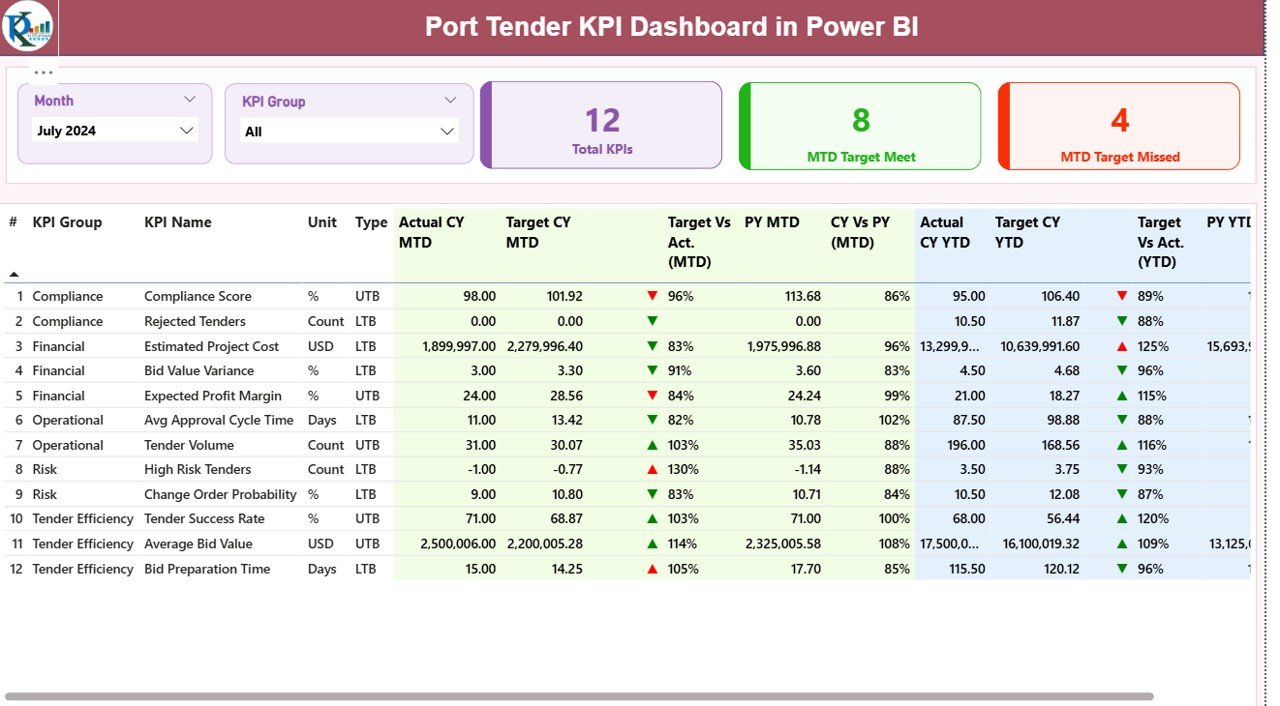Select the MTD Target Meet card
The width and height of the screenshot is (1280, 706).
click(861, 126)
